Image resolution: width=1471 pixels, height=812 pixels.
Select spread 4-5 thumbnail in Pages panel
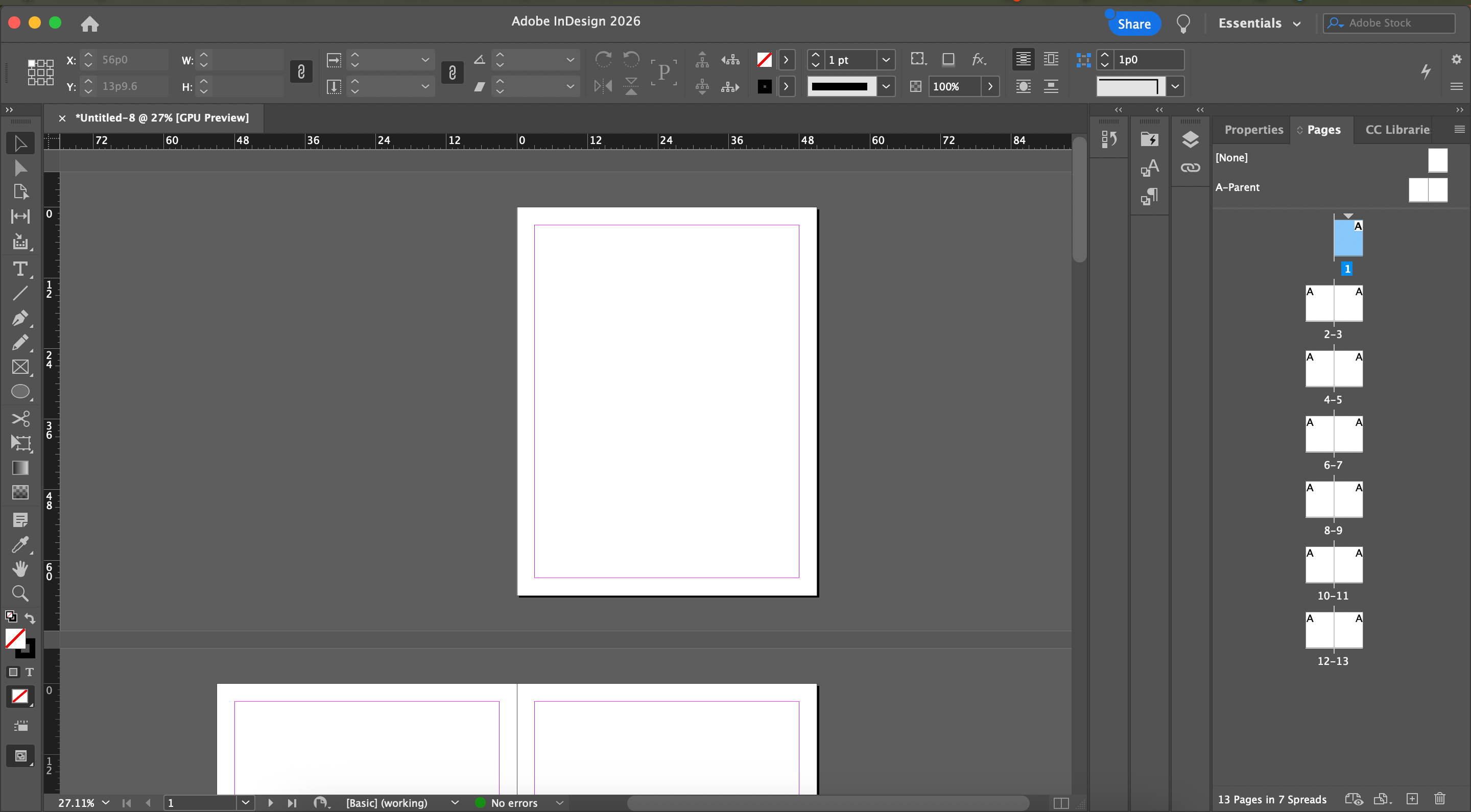(x=1334, y=369)
